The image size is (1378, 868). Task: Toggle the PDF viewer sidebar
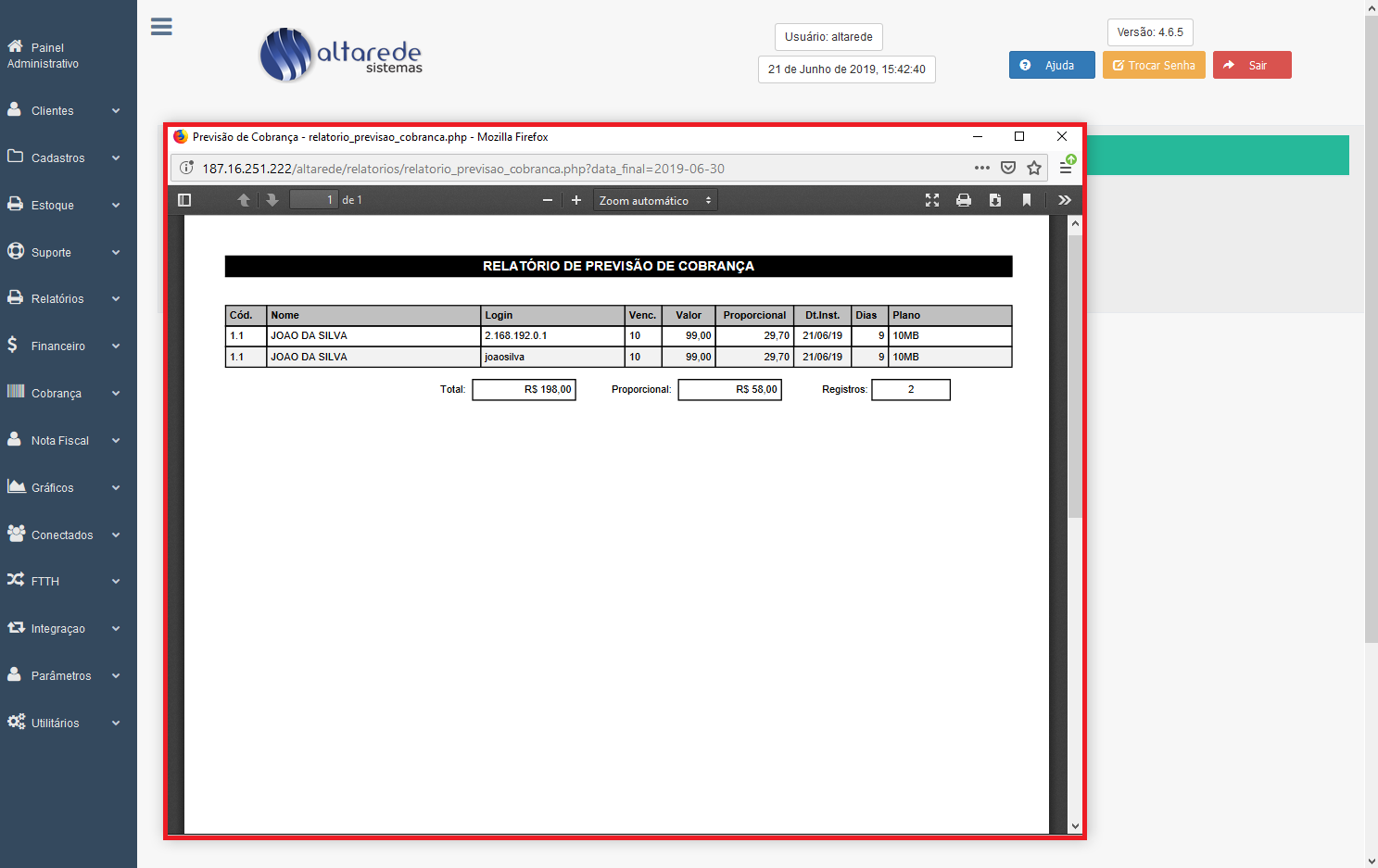click(x=184, y=200)
